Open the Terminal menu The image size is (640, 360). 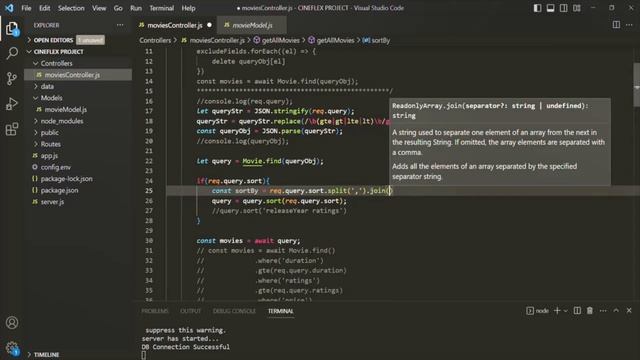click(161, 8)
